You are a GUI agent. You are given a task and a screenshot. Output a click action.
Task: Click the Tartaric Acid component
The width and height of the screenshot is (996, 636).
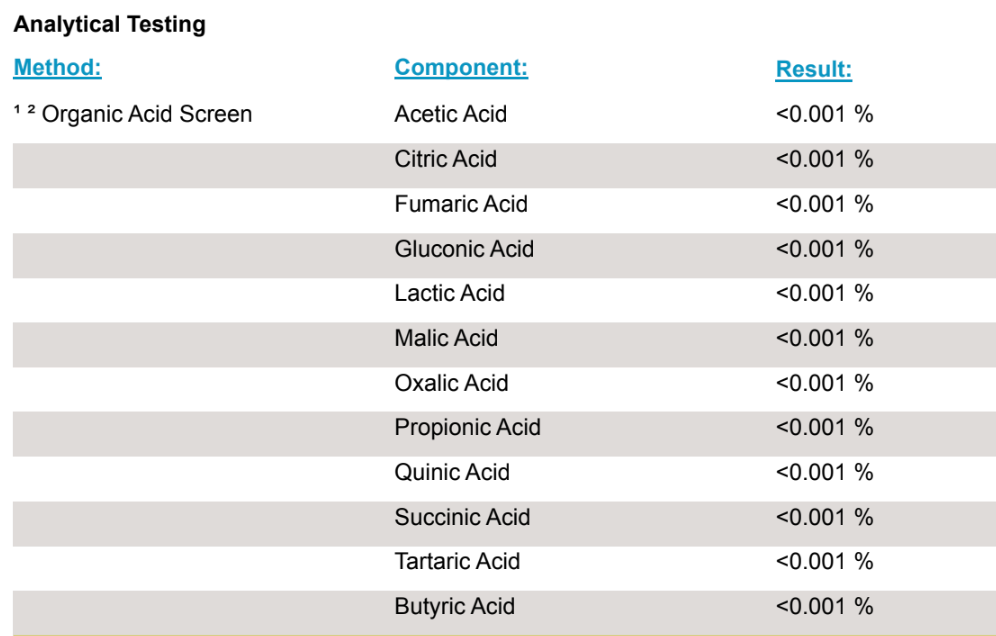tap(457, 561)
